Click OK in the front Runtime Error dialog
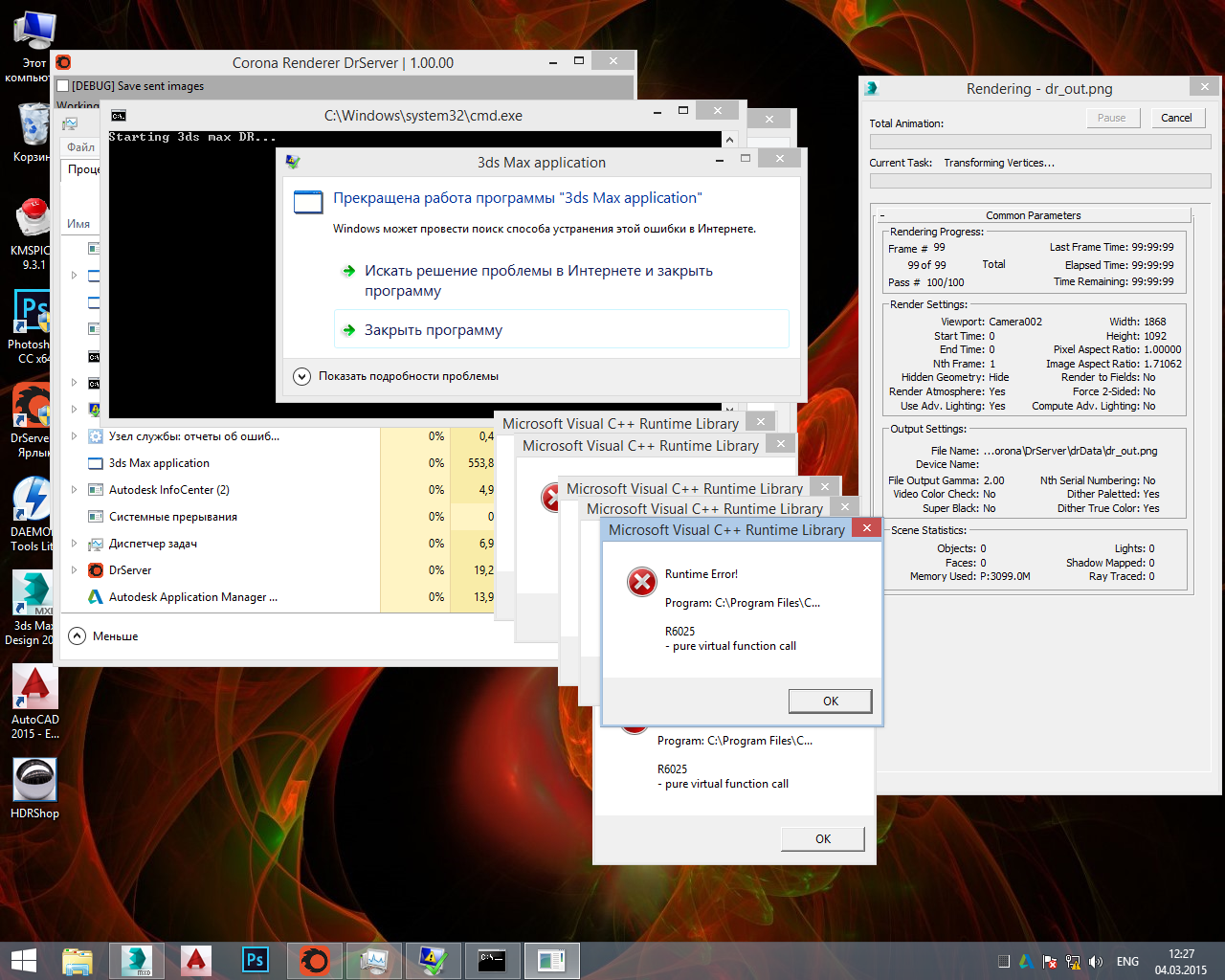 click(830, 702)
